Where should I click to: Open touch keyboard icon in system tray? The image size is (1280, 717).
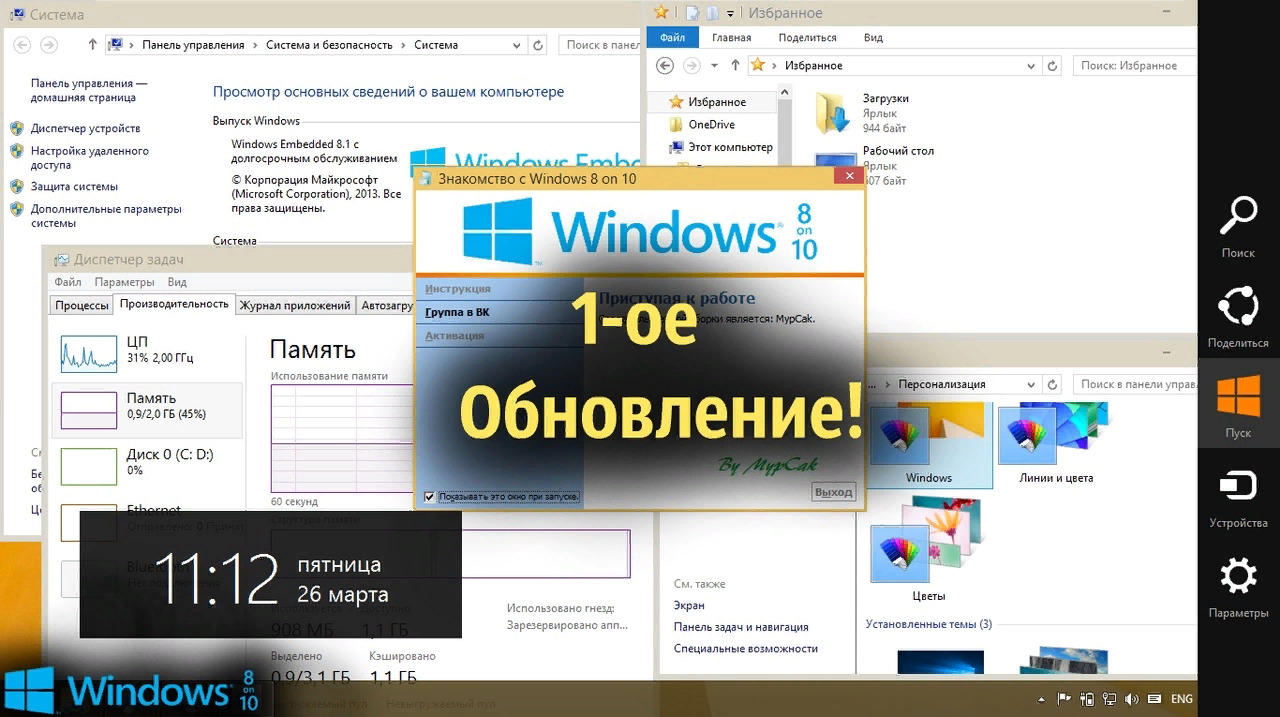coord(1154,699)
